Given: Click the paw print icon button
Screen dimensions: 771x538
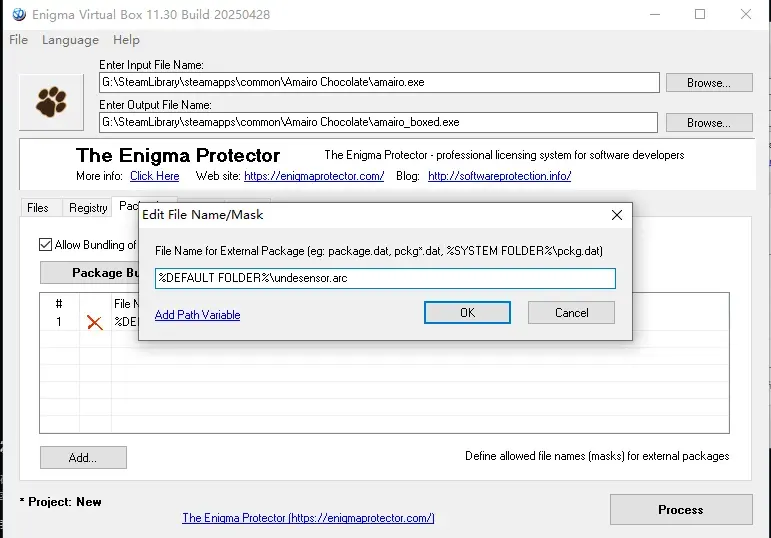Looking at the screenshot, I should 51,102.
